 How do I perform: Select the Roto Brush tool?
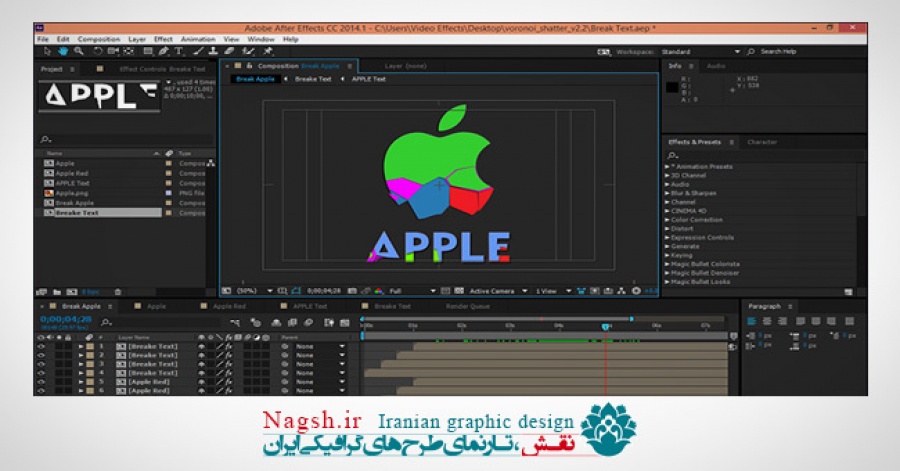click(249, 52)
